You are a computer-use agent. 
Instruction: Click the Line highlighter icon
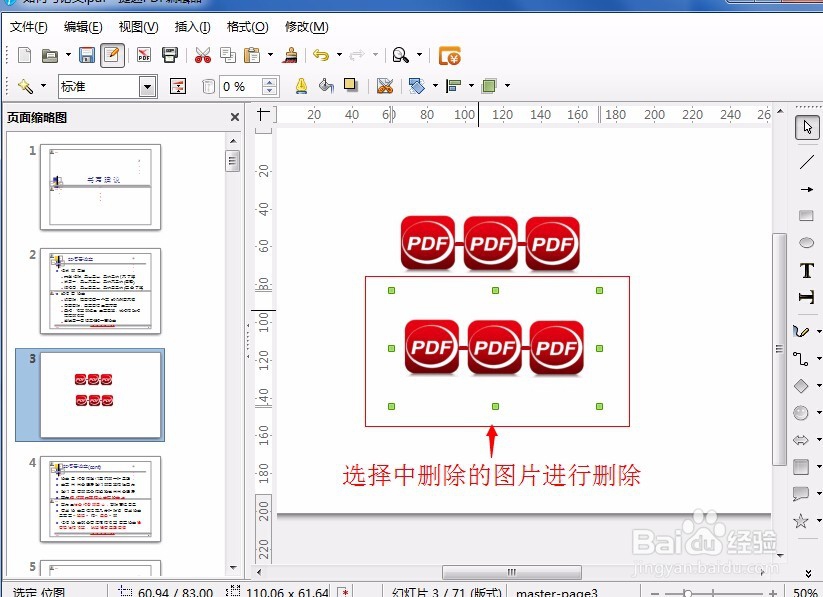(x=301, y=86)
